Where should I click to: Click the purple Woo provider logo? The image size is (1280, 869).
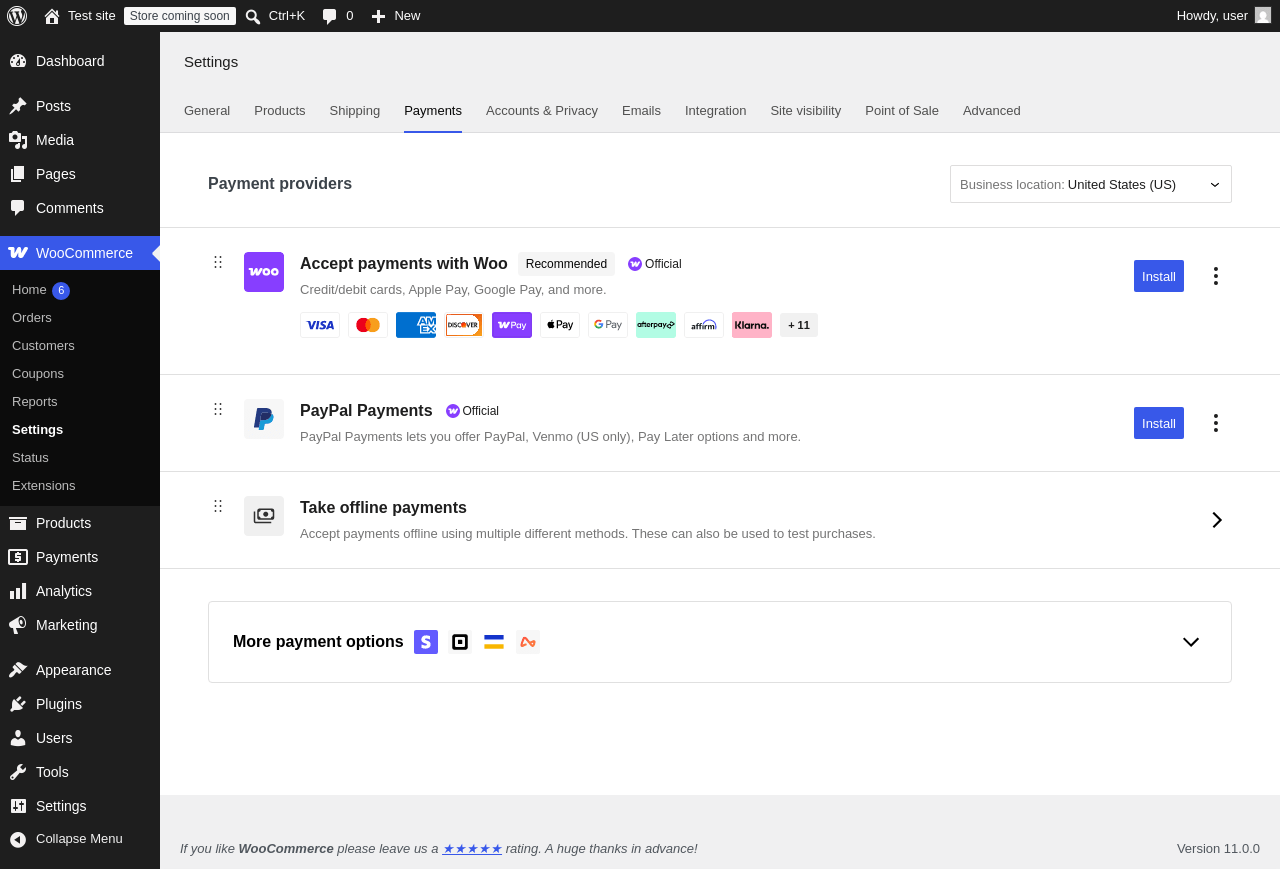point(264,272)
